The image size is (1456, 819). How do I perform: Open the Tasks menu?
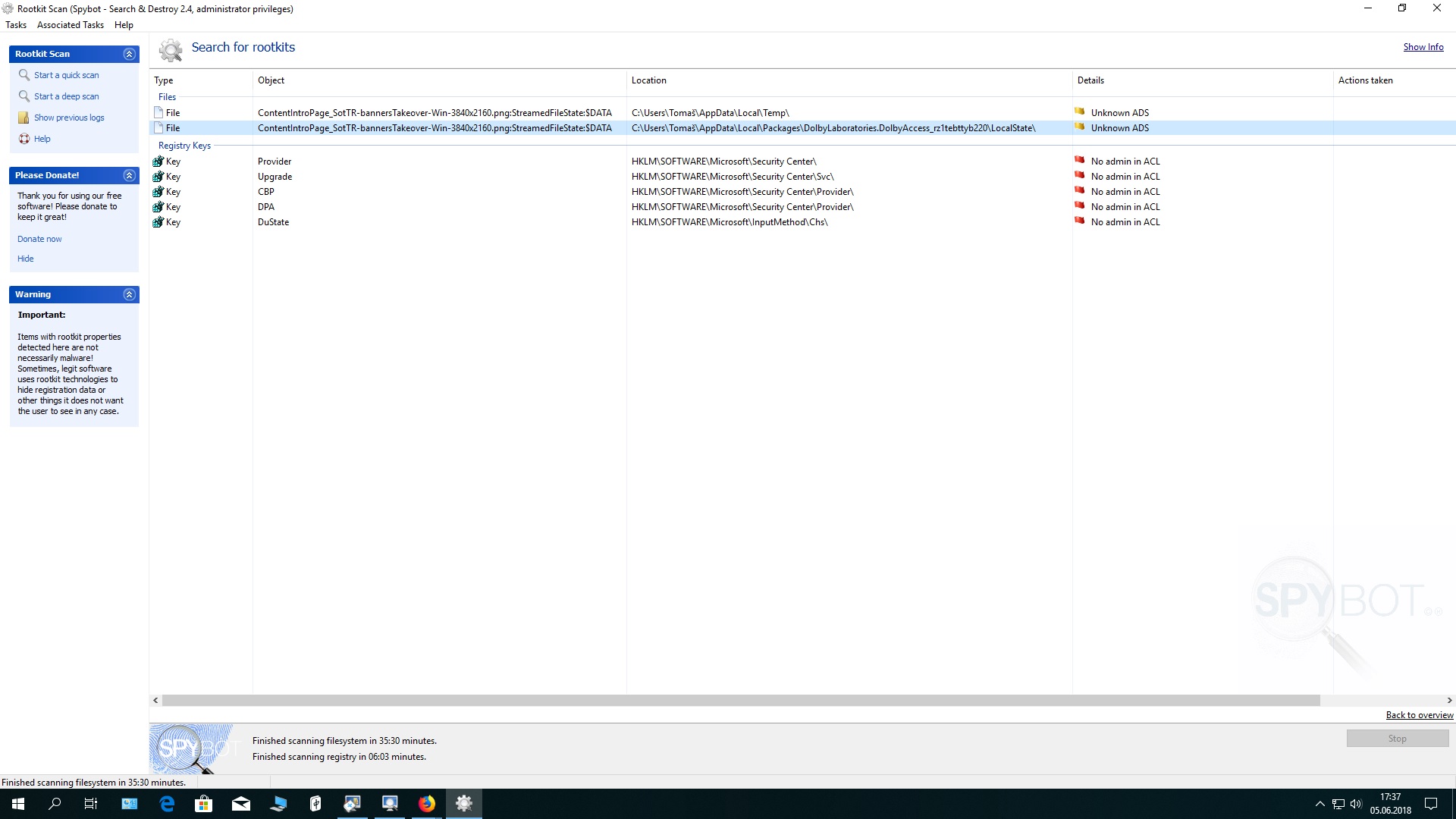(16, 25)
